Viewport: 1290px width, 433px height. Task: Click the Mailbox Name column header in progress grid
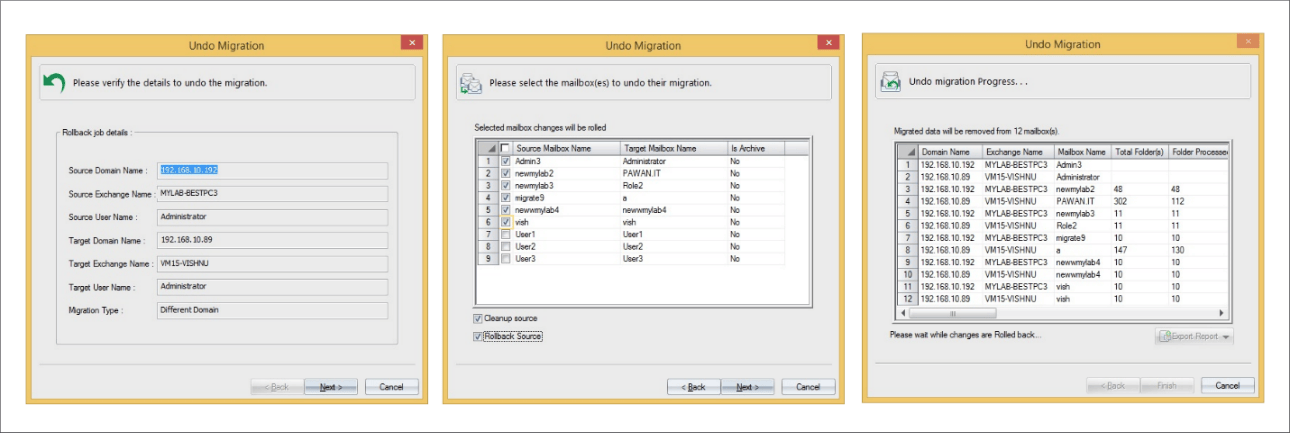[1082, 152]
